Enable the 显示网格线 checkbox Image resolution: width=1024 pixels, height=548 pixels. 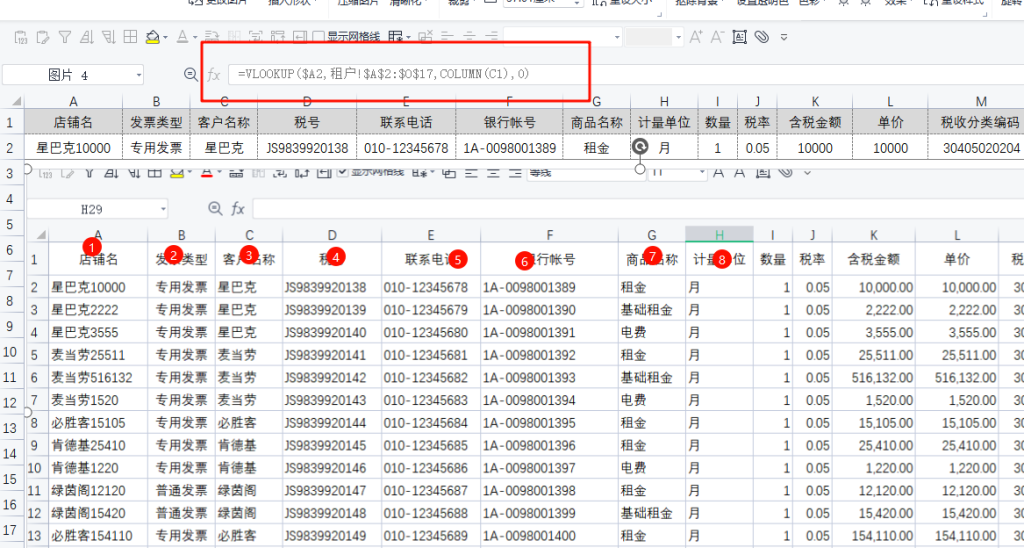coord(319,37)
